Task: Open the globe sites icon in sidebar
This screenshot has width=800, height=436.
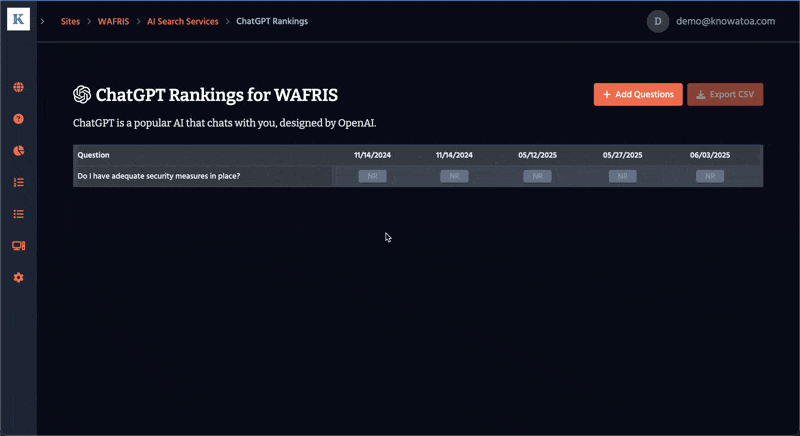Action: point(18,87)
